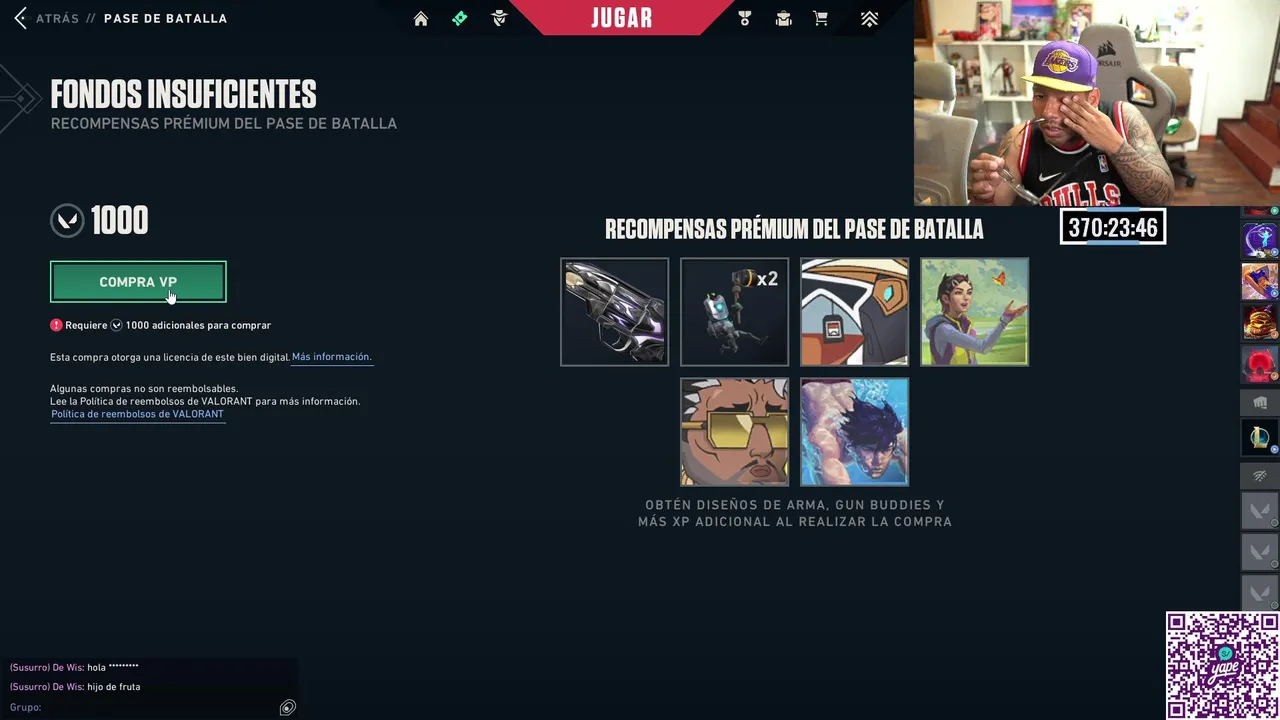The width and height of the screenshot is (1280, 720).
Task: Open the Más información link
Action: point(331,357)
